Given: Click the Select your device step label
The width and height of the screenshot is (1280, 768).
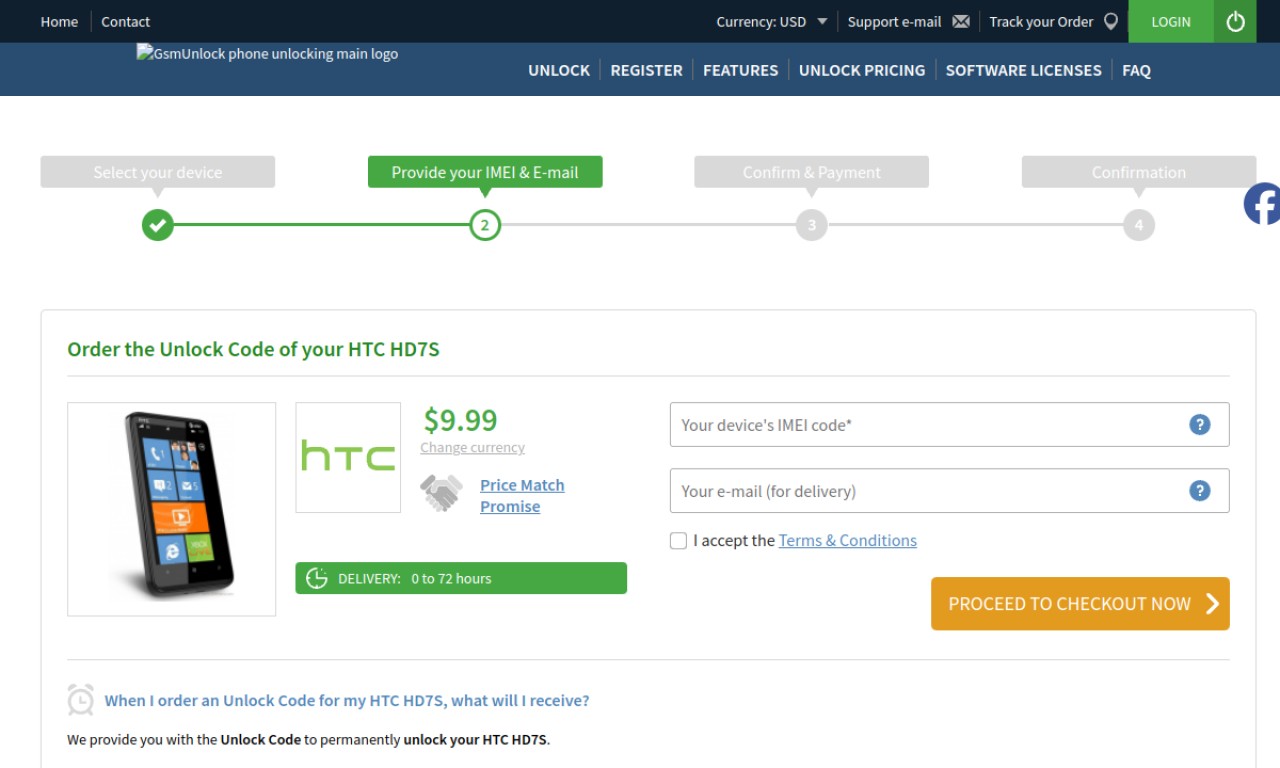Looking at the screenshot, I should 157,172.
